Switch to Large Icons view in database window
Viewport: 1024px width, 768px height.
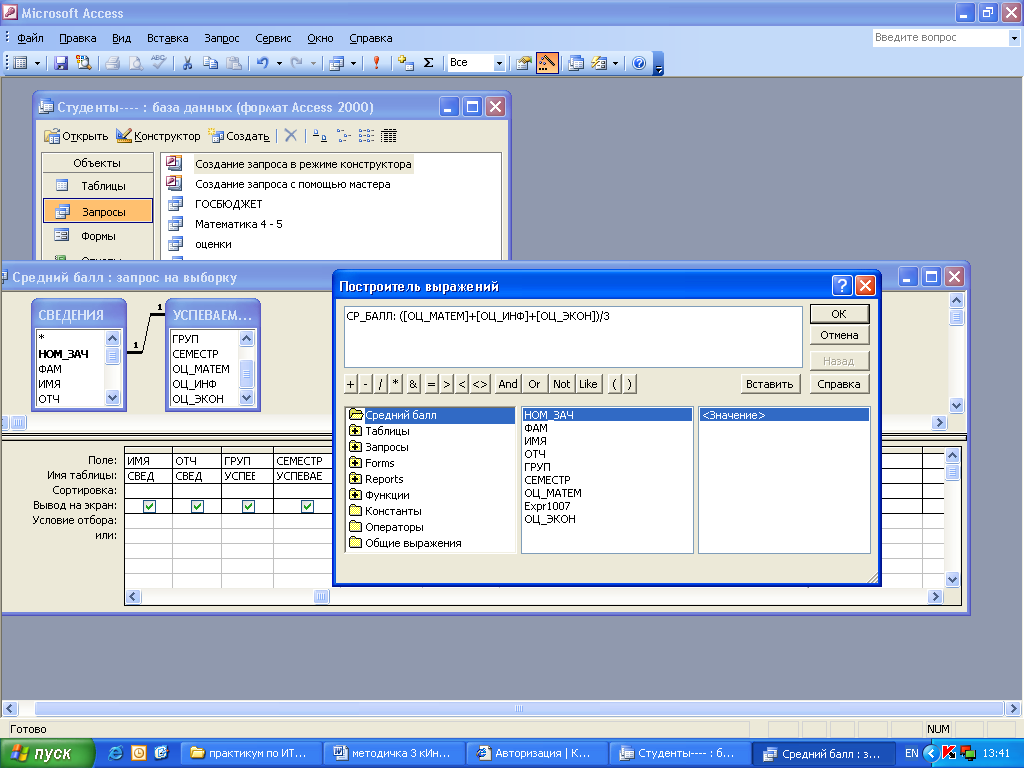[319, 136]
